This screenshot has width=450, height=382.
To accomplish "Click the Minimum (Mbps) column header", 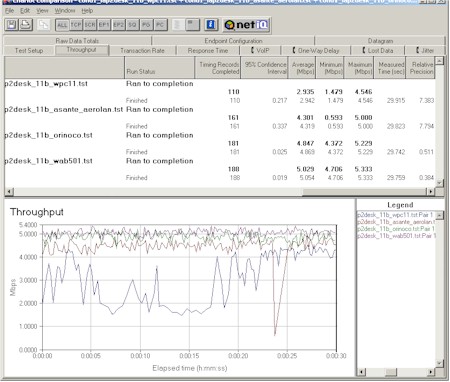I will click(330, 68).
